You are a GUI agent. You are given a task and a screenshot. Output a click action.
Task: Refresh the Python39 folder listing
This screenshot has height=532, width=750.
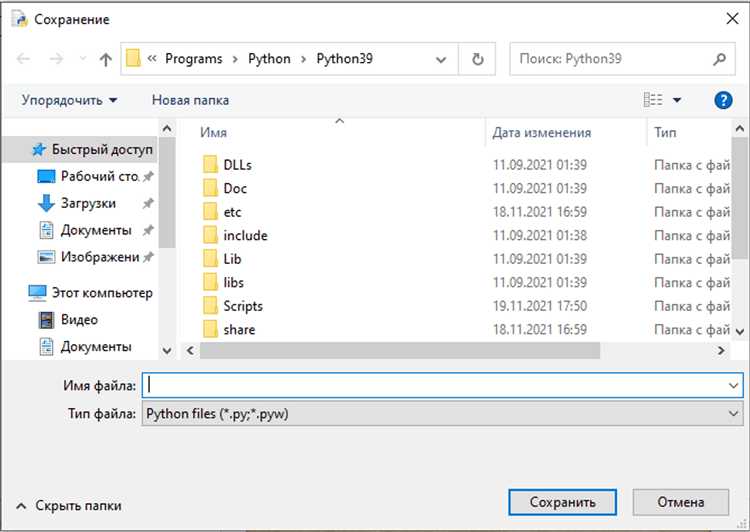pyautogui.click(x=477, y=59)
